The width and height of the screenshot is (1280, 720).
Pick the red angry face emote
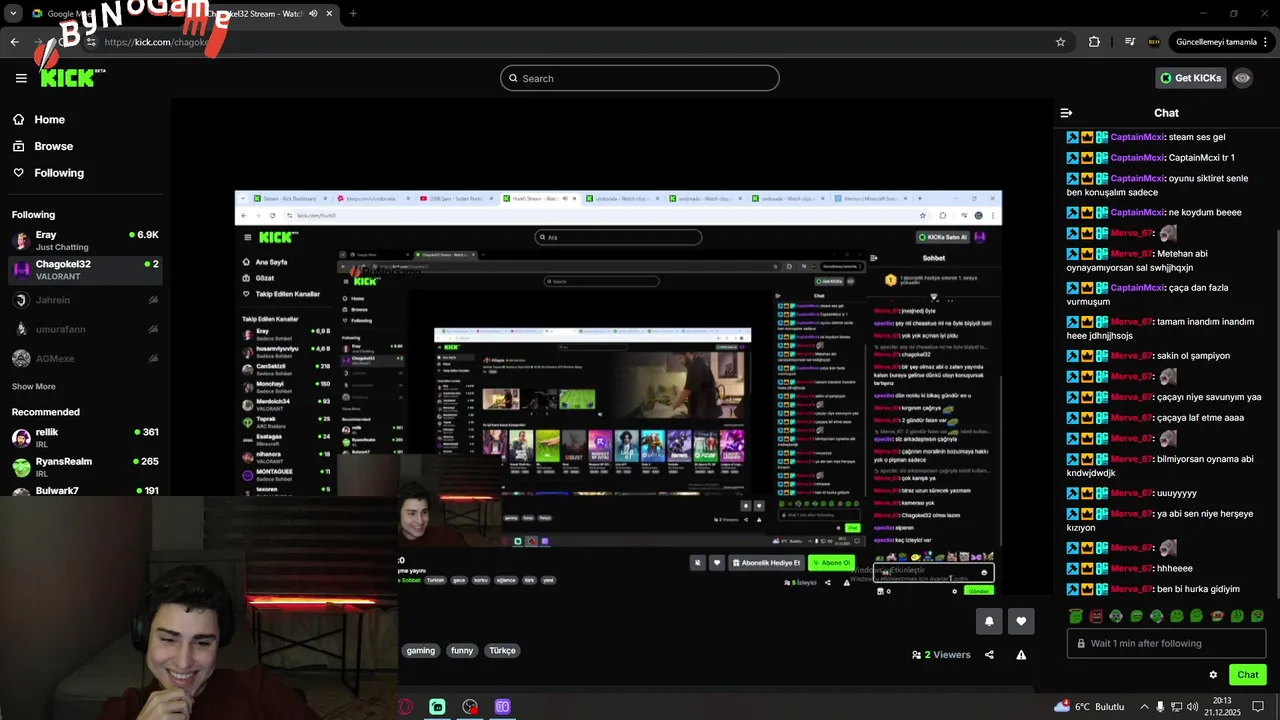tap(1096, 616)
